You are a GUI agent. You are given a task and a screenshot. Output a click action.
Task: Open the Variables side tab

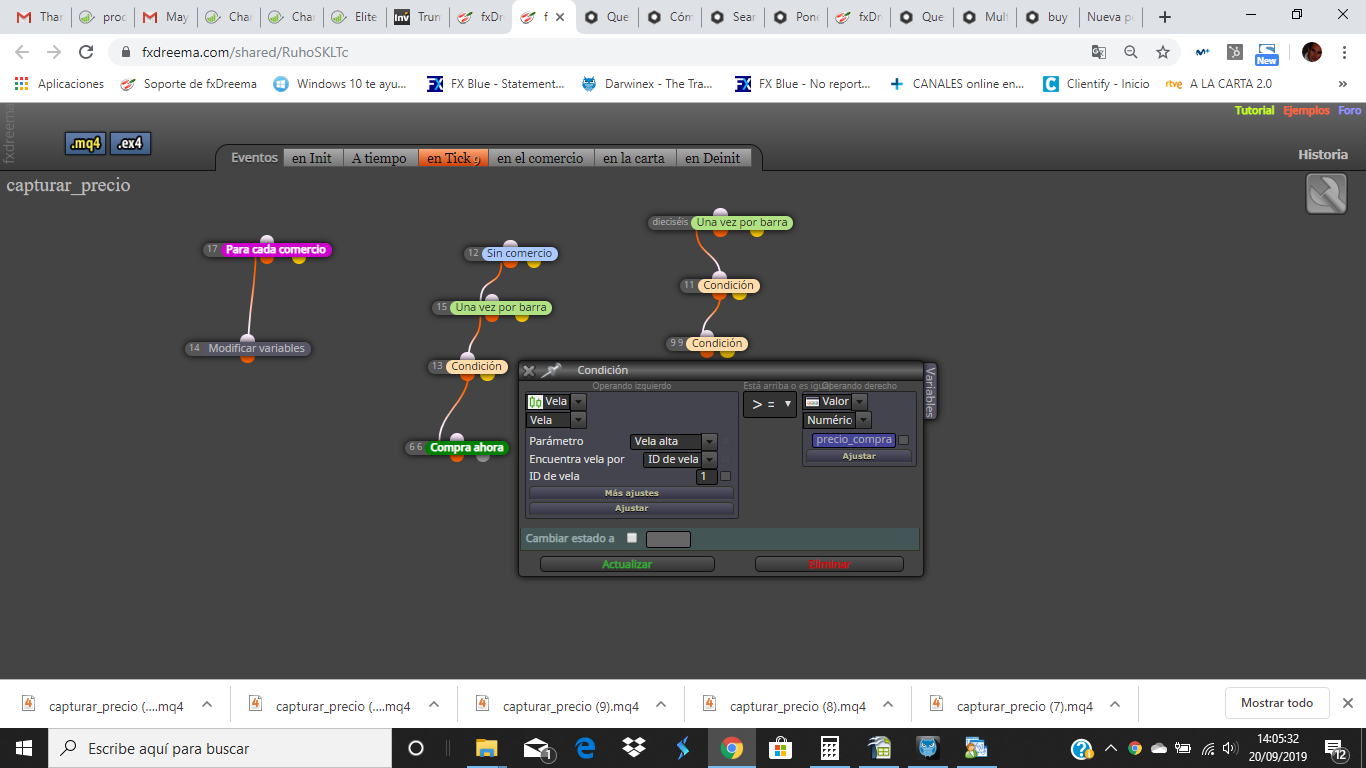(x=930, y=391)
